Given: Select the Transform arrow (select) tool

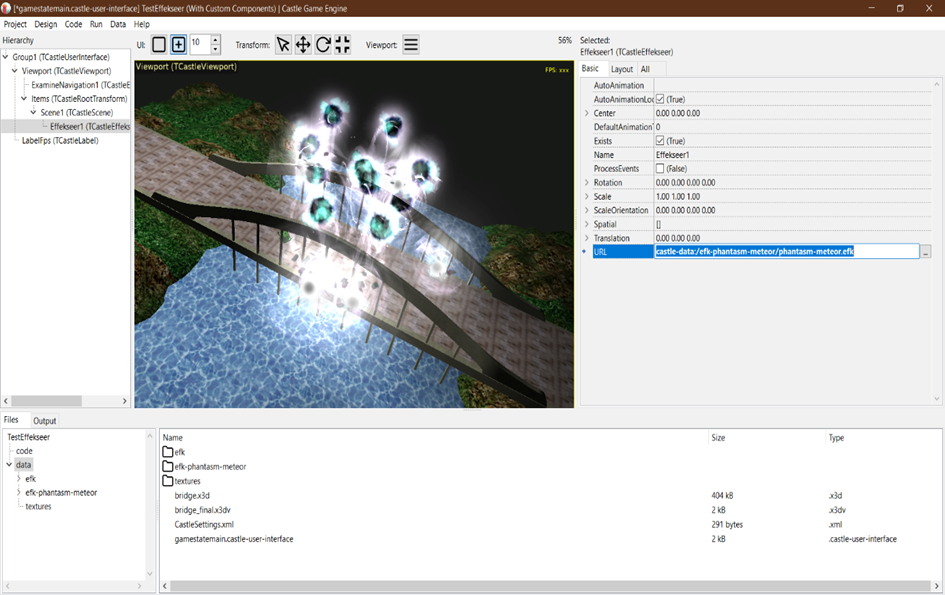Looking at the screenshot, I should (x=283, y=45).
